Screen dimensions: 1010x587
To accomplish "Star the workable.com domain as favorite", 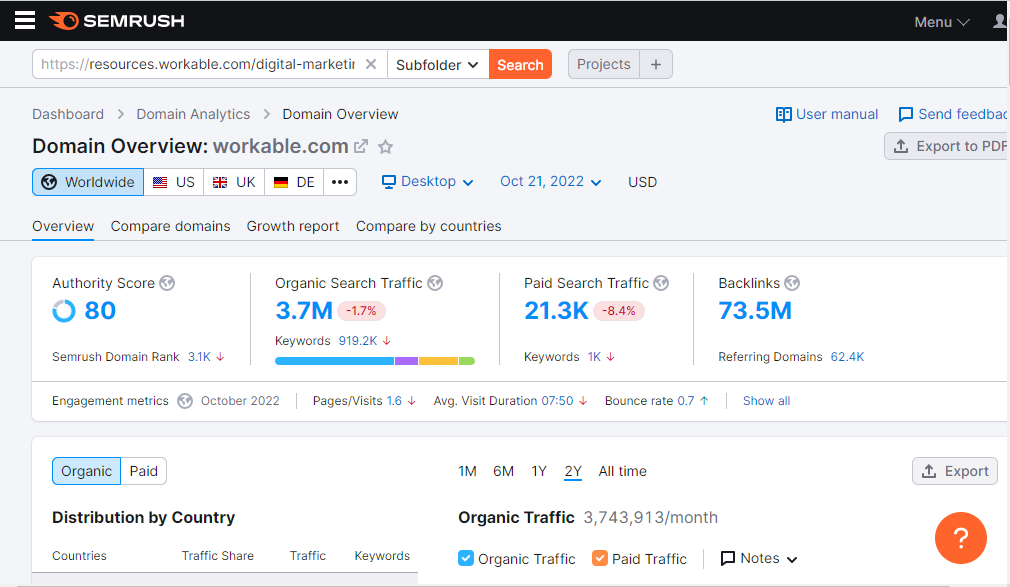I will click(385, 147).
